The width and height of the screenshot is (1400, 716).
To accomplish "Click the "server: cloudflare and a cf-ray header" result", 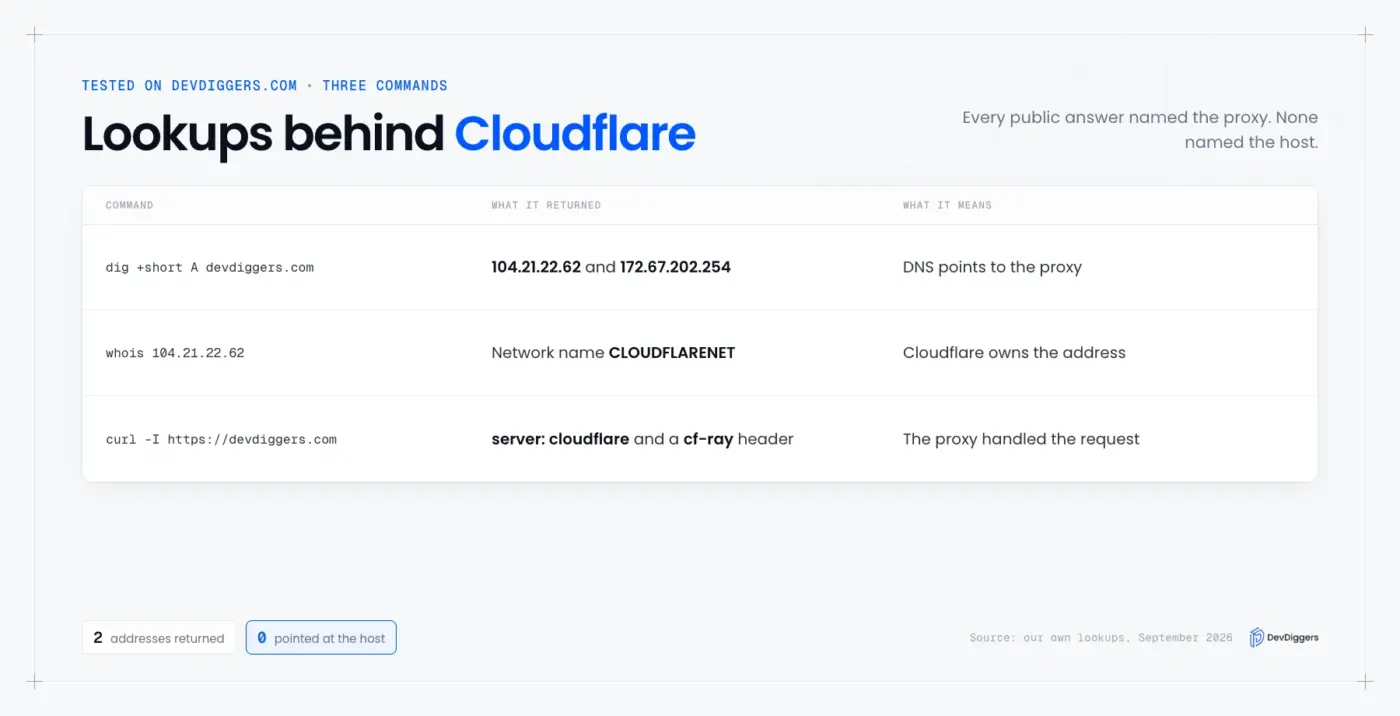I will [642, 439].
